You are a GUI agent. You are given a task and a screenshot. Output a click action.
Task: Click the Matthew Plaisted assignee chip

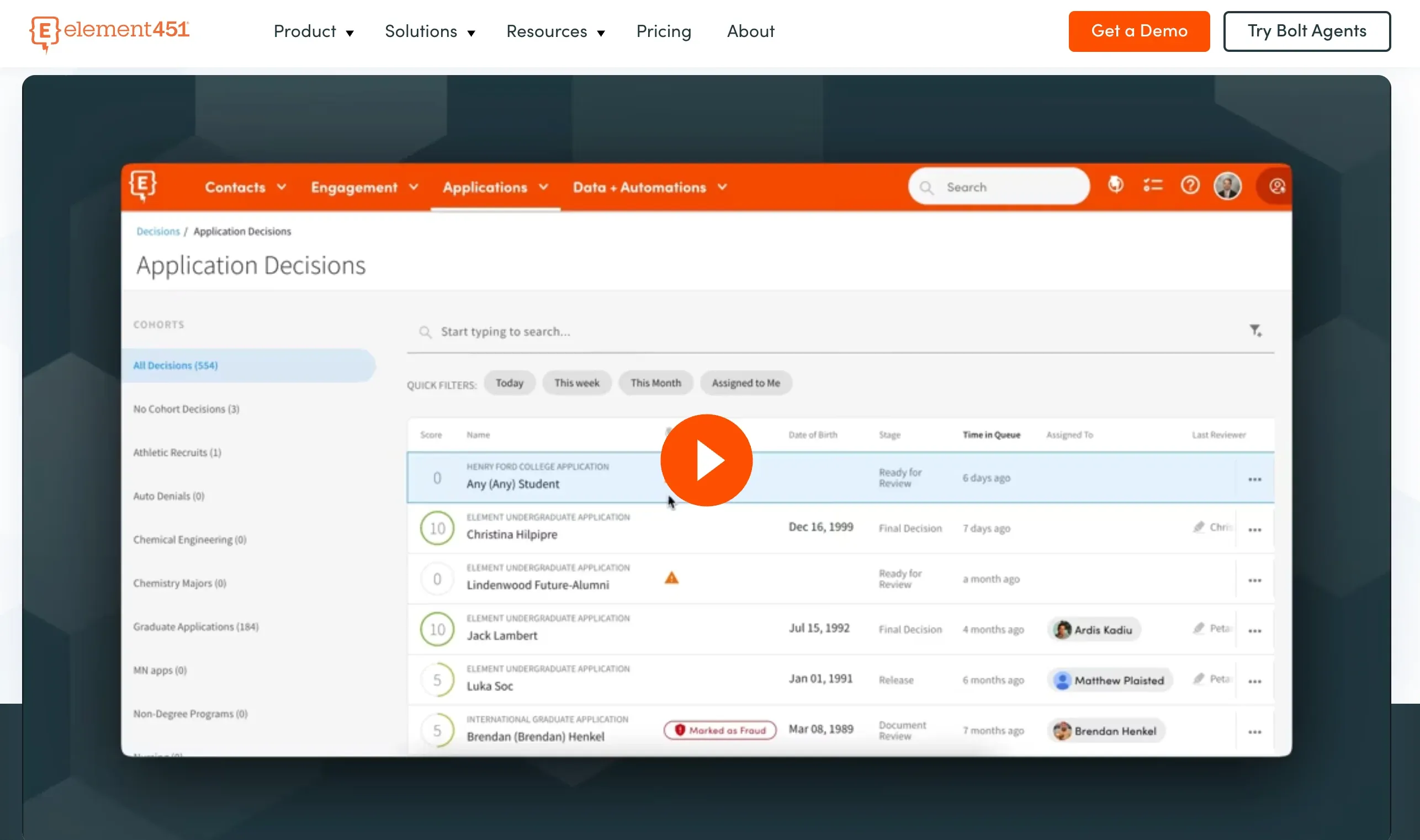1109,680
